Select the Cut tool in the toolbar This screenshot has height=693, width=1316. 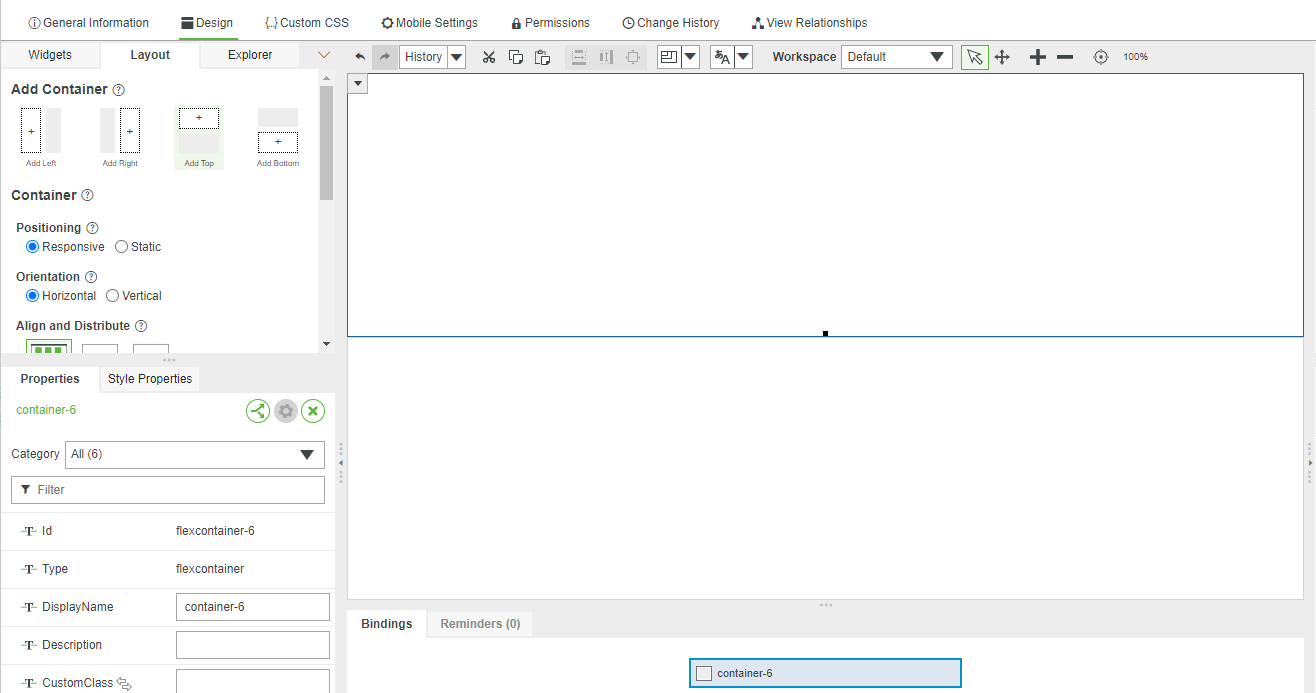point(489,57)
